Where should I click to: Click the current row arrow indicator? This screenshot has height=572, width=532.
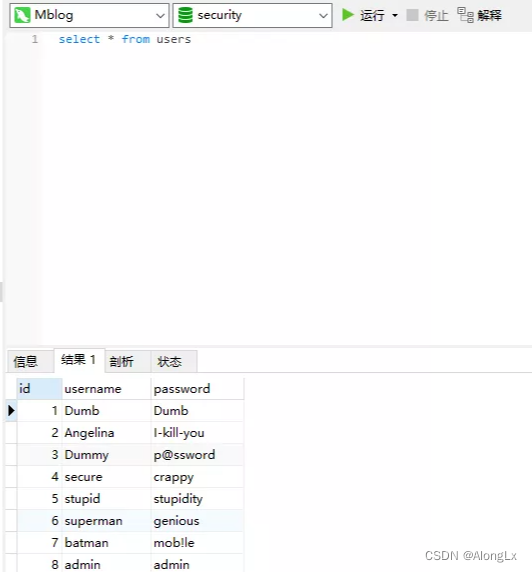(11, 410)
